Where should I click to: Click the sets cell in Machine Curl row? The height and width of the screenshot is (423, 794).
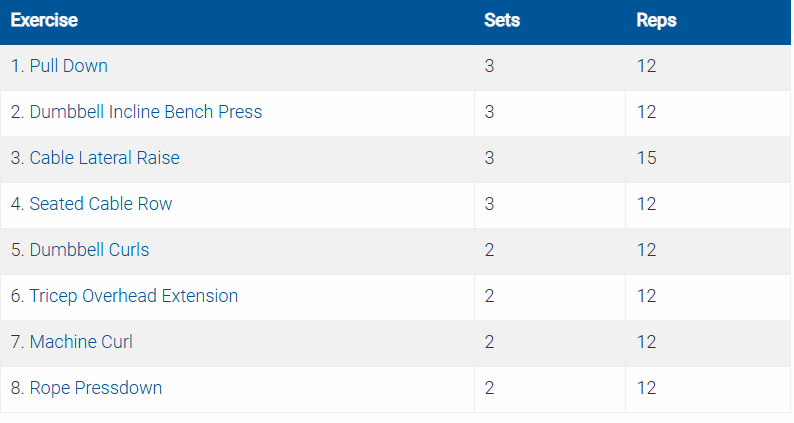coord(489,342)
